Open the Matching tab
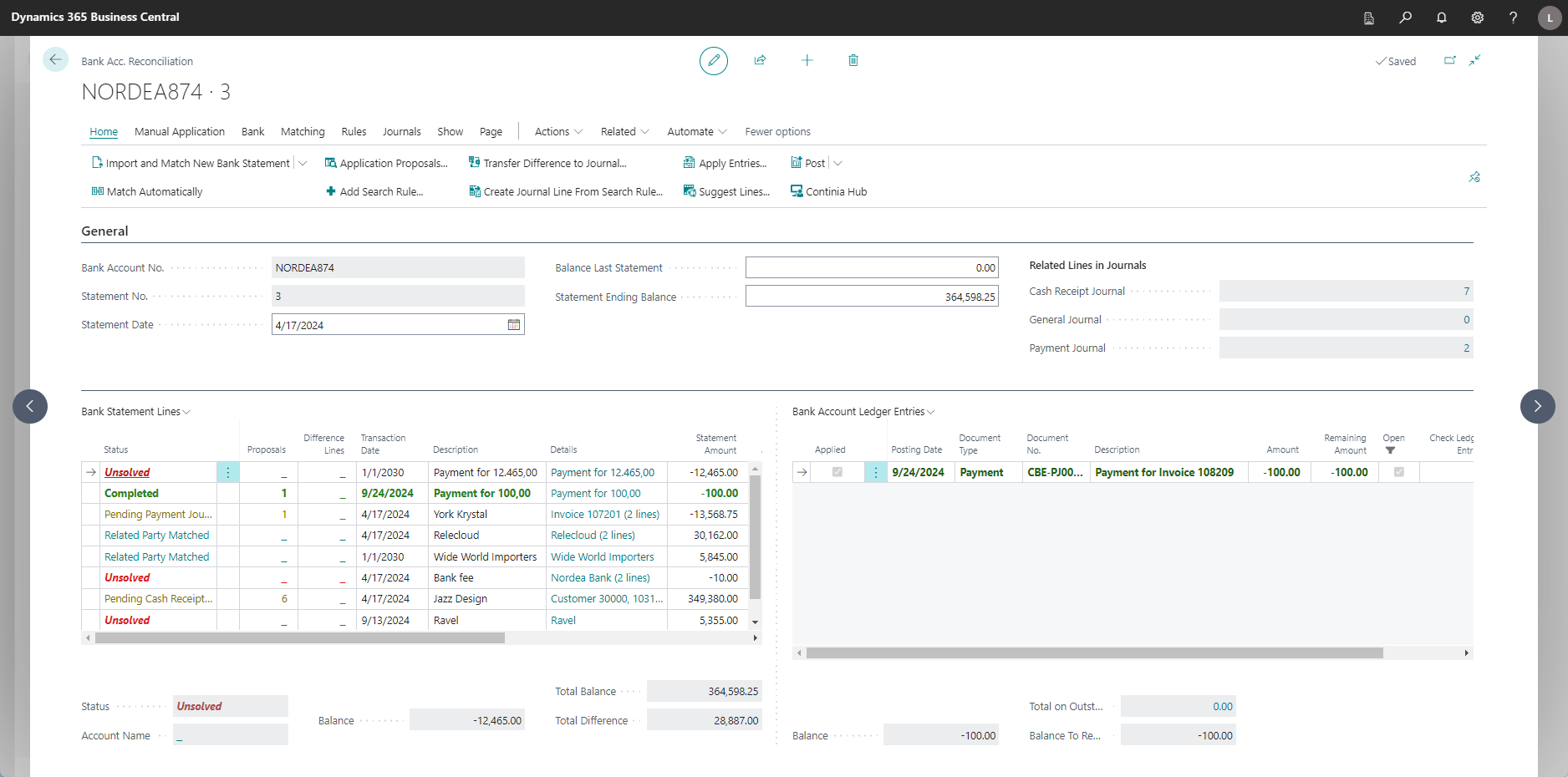The height and width of the screenshot is (777, 1568). point(303,131)
